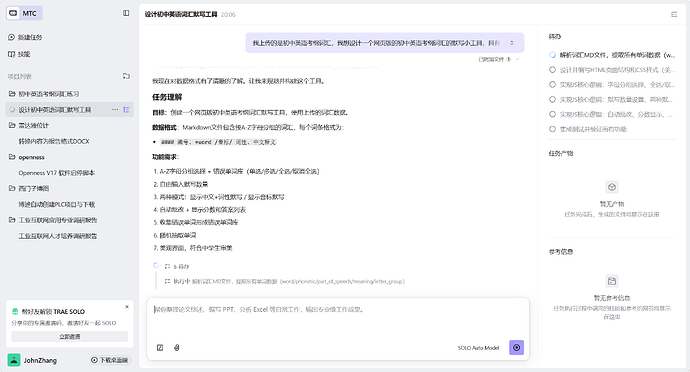Open task 转换内容为报告格式DOCX
The height and width of the screenshot is (372, 690).
[x=54, y=141]
